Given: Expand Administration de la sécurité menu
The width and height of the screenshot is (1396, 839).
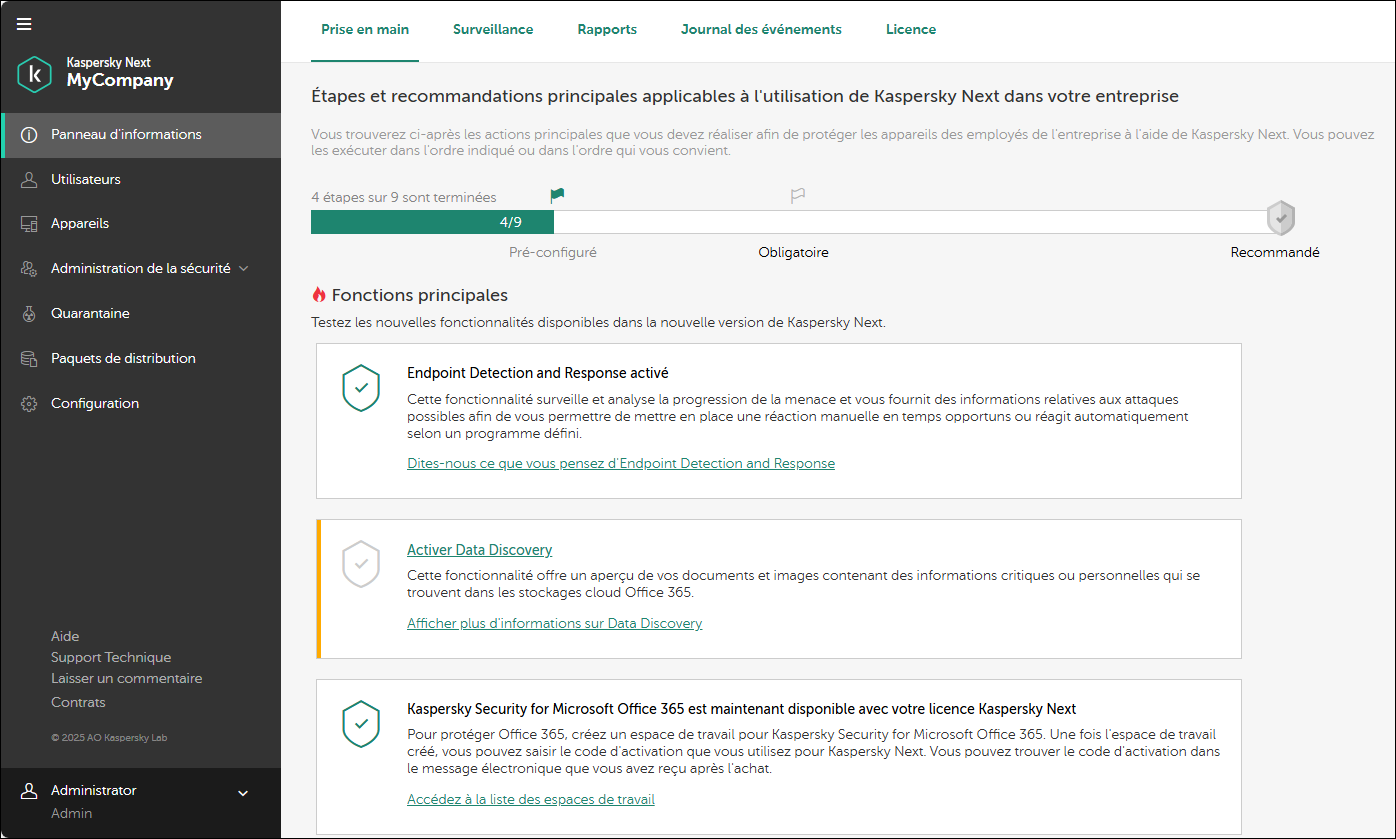Looking at the screenshot, I should (x=243, y=269).
